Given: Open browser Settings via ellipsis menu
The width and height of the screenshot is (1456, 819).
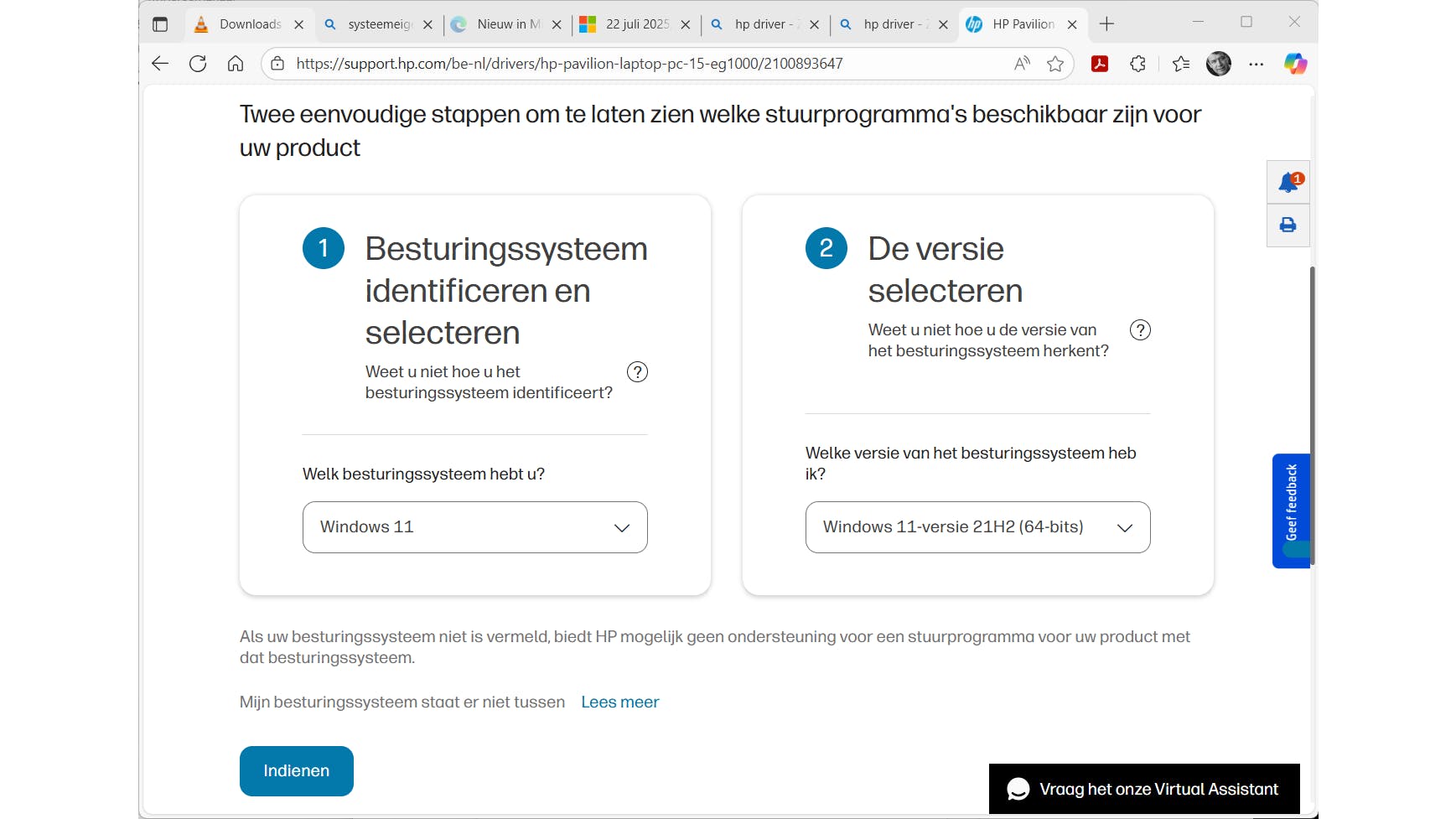Looking at the screenshot, I should click(x=1256, y=64).
